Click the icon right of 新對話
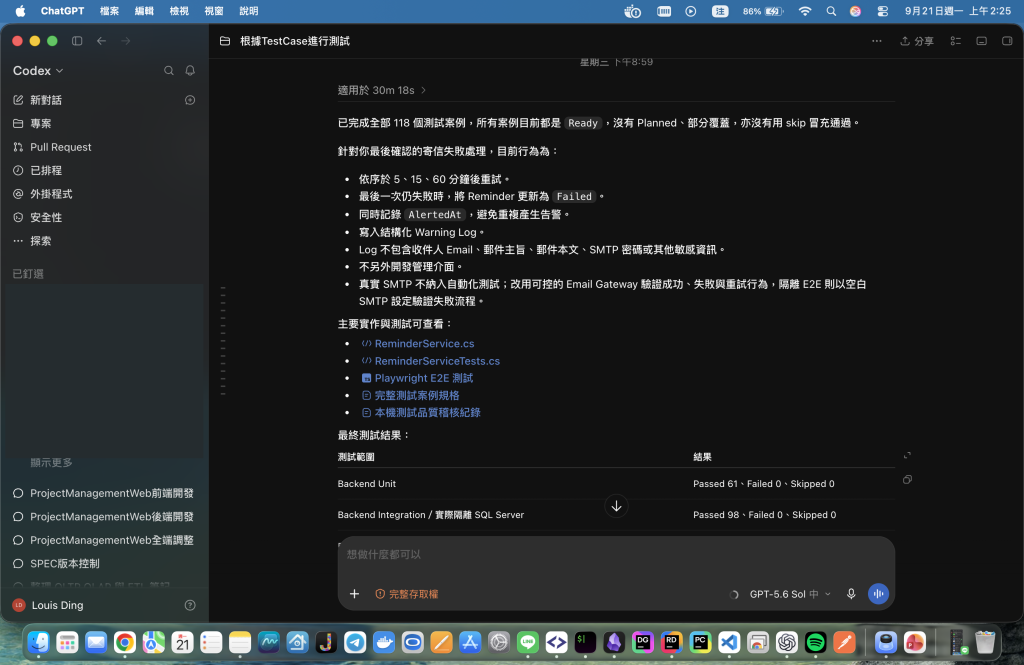1024x665 pixels. [190, 100]
